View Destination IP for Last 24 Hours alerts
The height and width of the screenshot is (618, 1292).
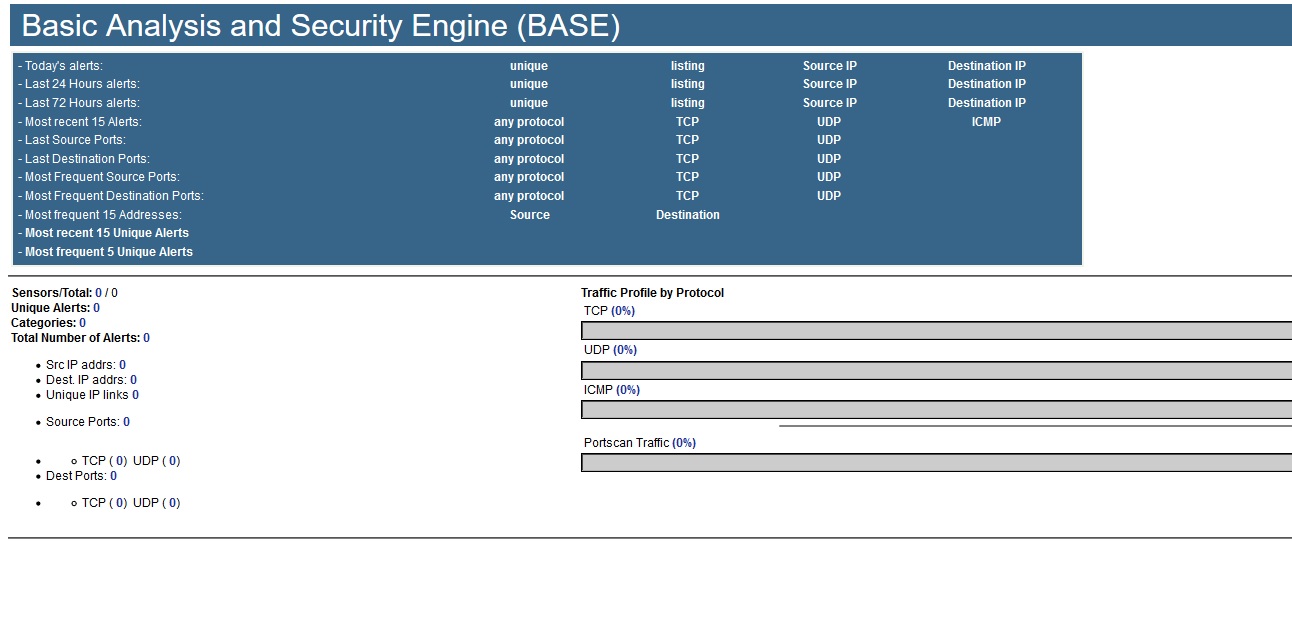point(987,84)
